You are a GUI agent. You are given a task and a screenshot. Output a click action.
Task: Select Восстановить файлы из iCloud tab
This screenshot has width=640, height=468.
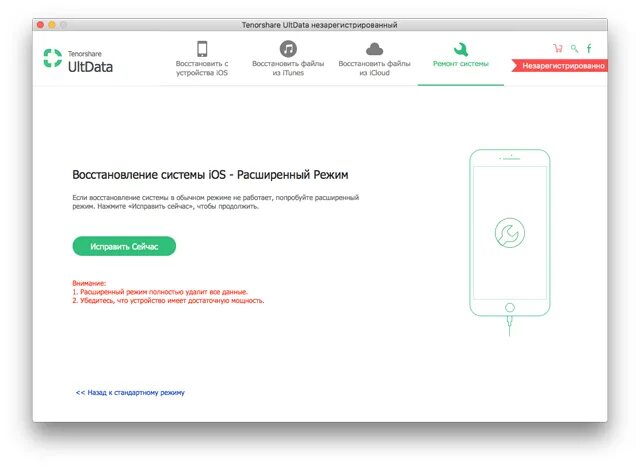click(374, 58)
